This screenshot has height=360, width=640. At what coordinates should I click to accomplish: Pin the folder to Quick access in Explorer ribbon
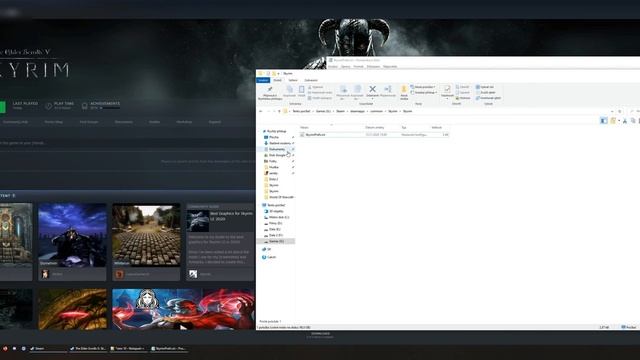[270, 93]
